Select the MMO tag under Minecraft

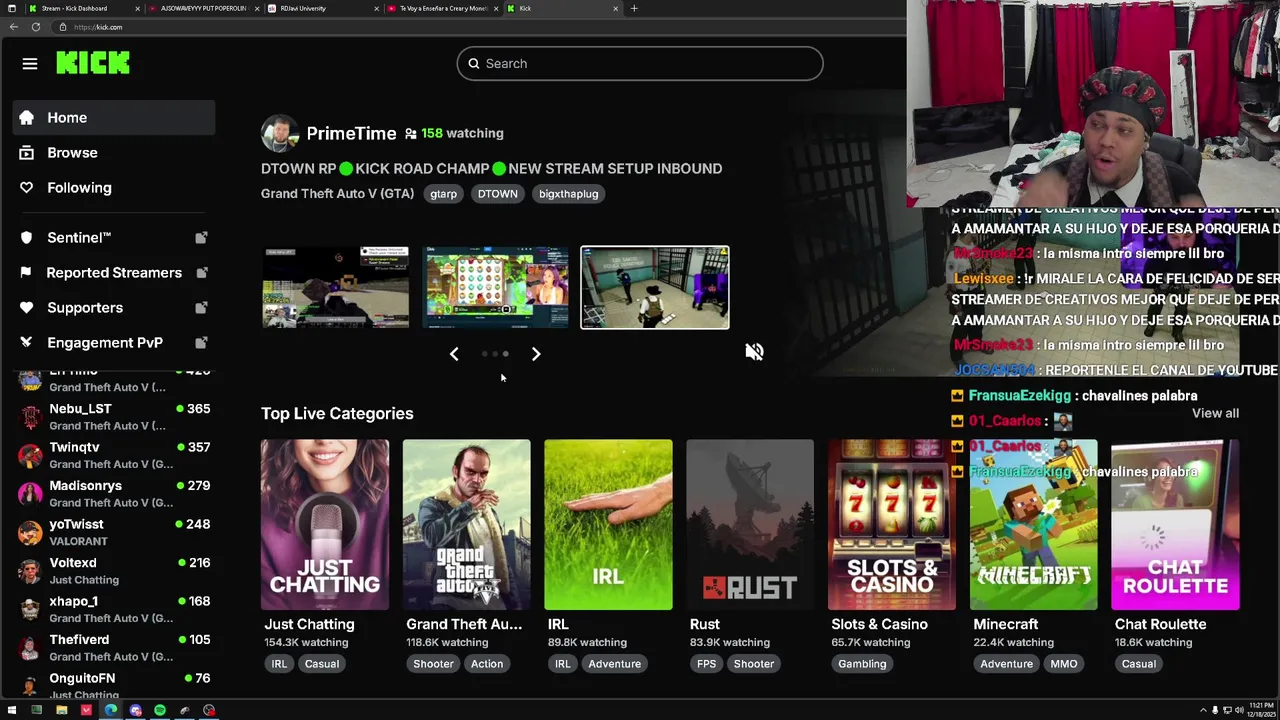tap(1064, 664)
